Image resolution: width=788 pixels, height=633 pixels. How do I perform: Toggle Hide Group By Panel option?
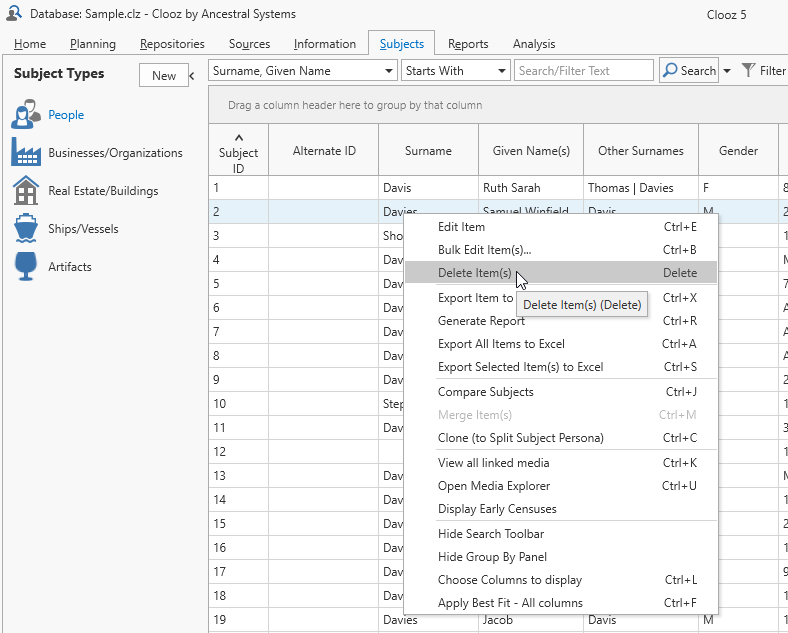492,557
